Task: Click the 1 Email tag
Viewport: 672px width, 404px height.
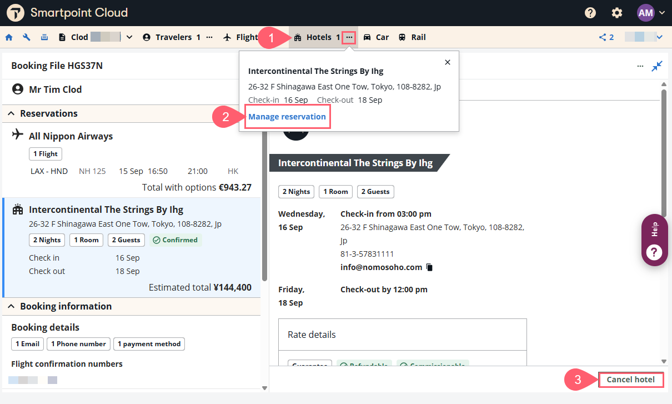Action: (x=27, y=344)
